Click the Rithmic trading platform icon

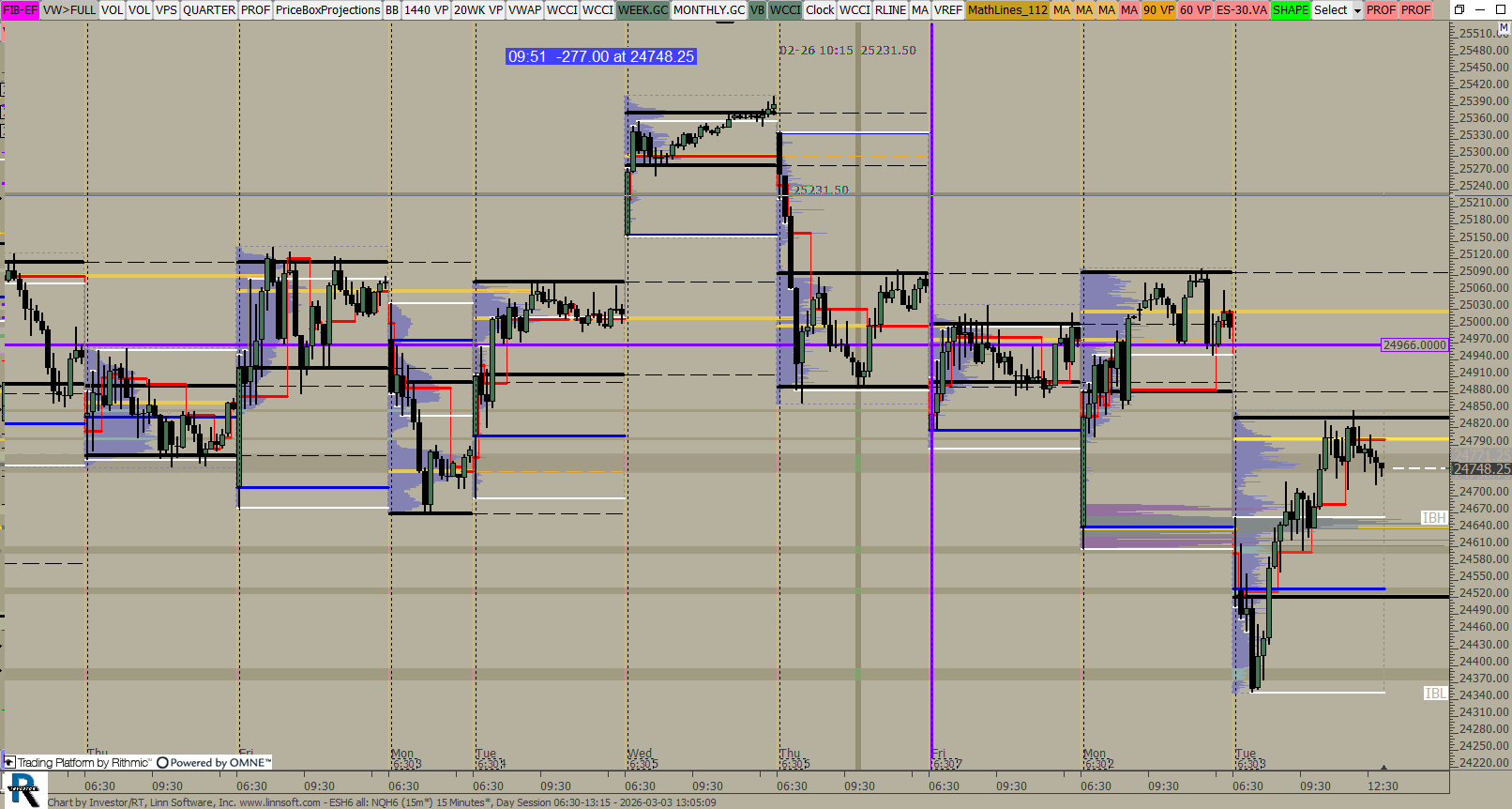[x=10, y=763]
